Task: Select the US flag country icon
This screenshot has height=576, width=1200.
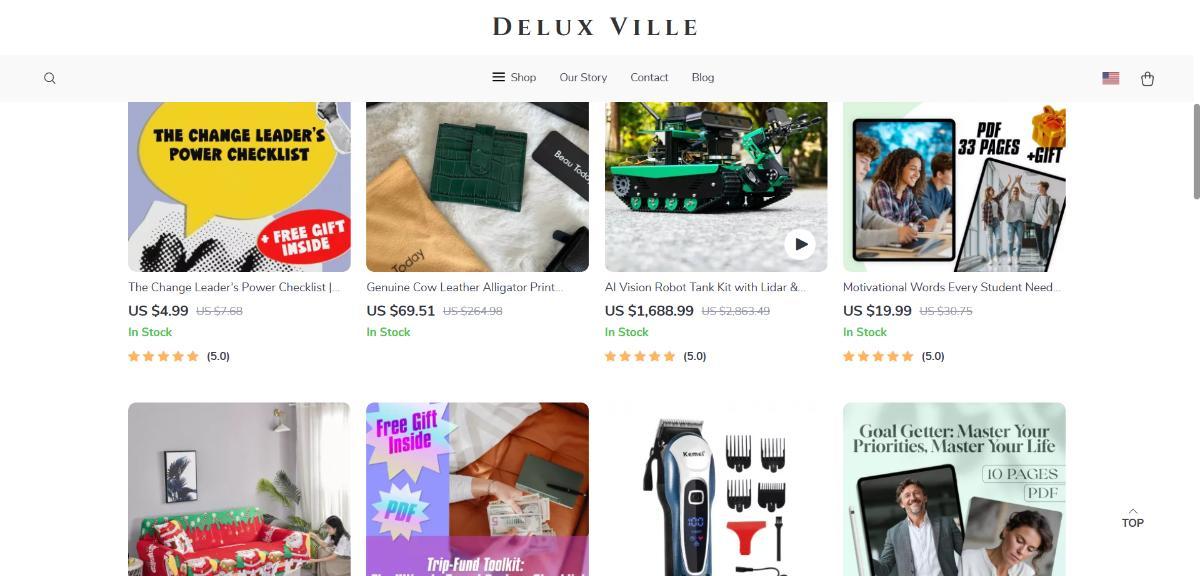Action: pyautogui.click(x=1110, y=78)
